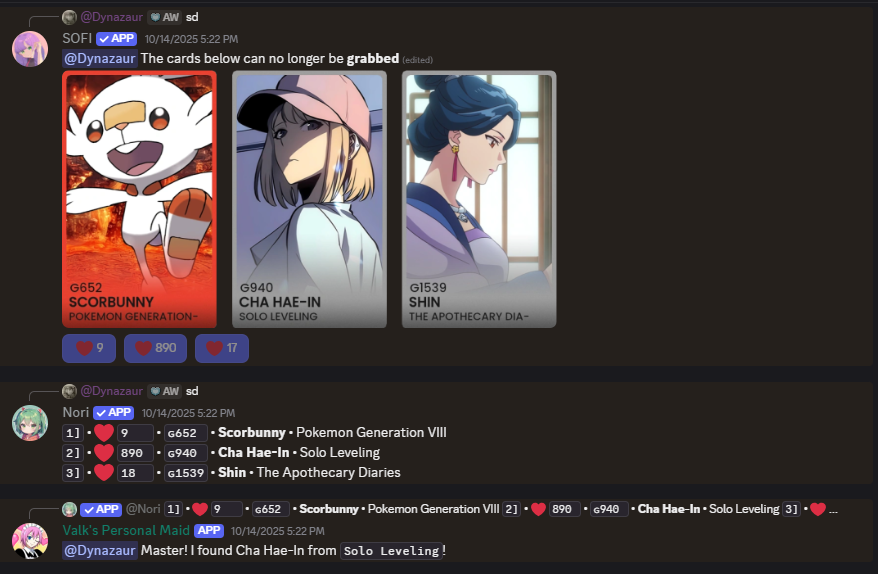The width and height of the screenshot is (878, 574).
Task: Open the Shin card image
Action: click(x=479, y=199)
